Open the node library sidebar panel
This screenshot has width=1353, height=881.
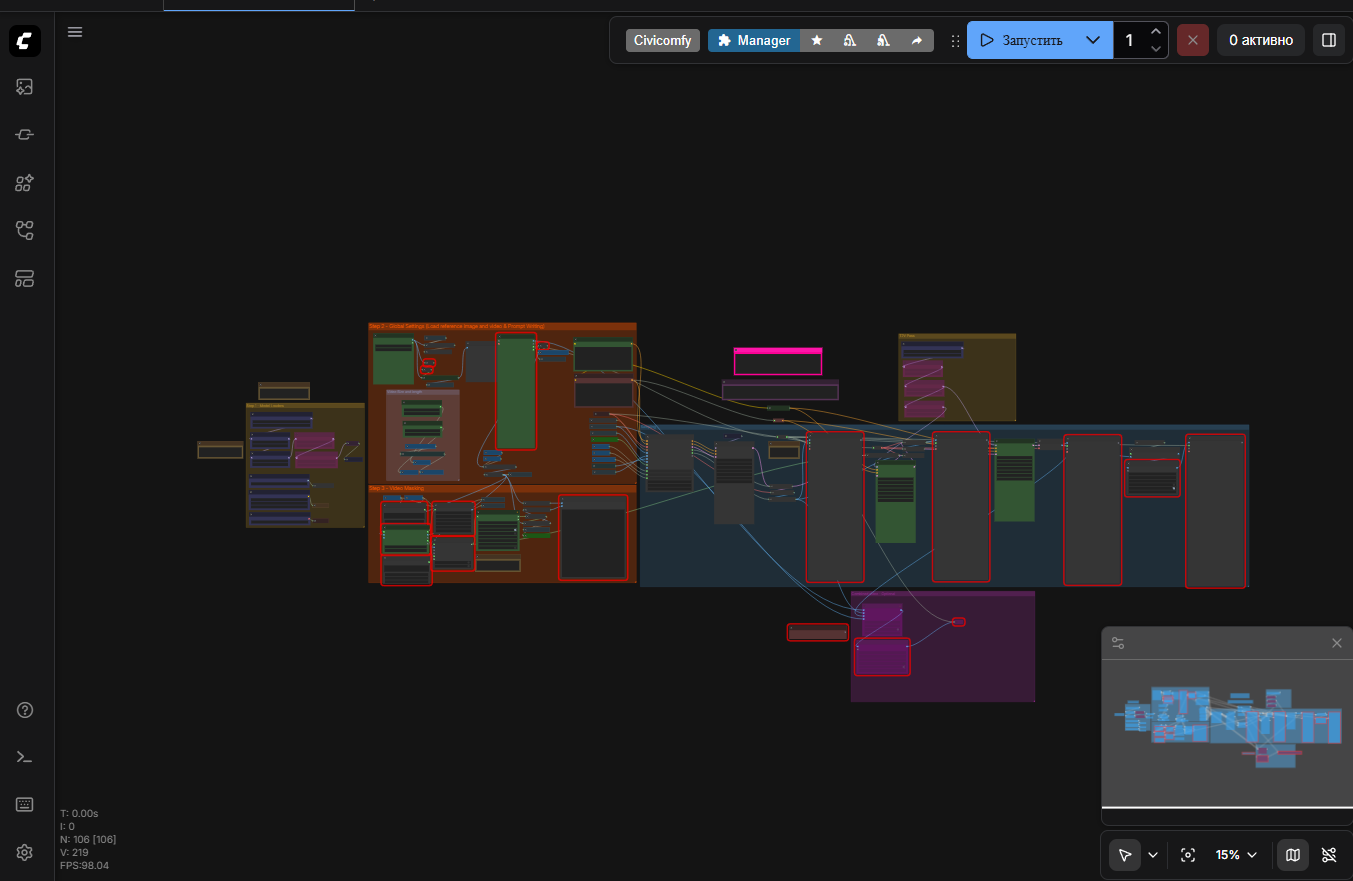pos(25,135)
